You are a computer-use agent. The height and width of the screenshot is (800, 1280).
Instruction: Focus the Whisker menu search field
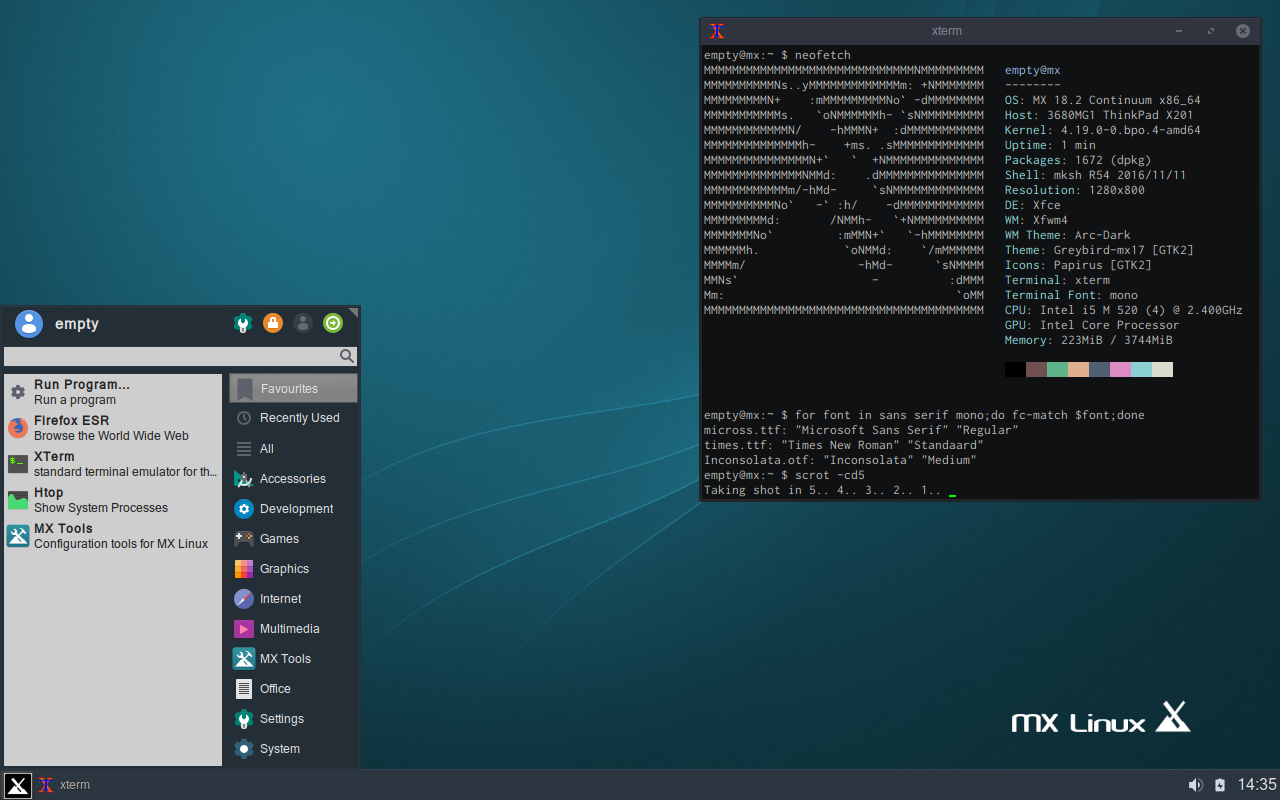(x=180, y=356)
